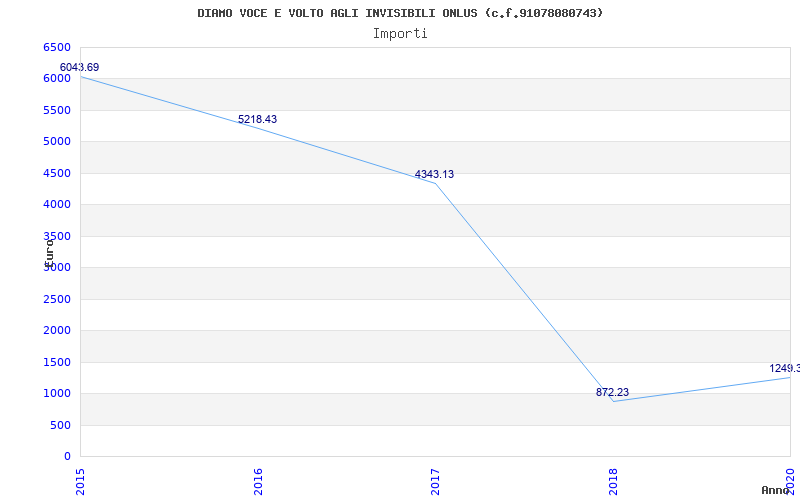800x500 pixels.
Task: Click the 4500 y-axis value
Action: (57, 173)
